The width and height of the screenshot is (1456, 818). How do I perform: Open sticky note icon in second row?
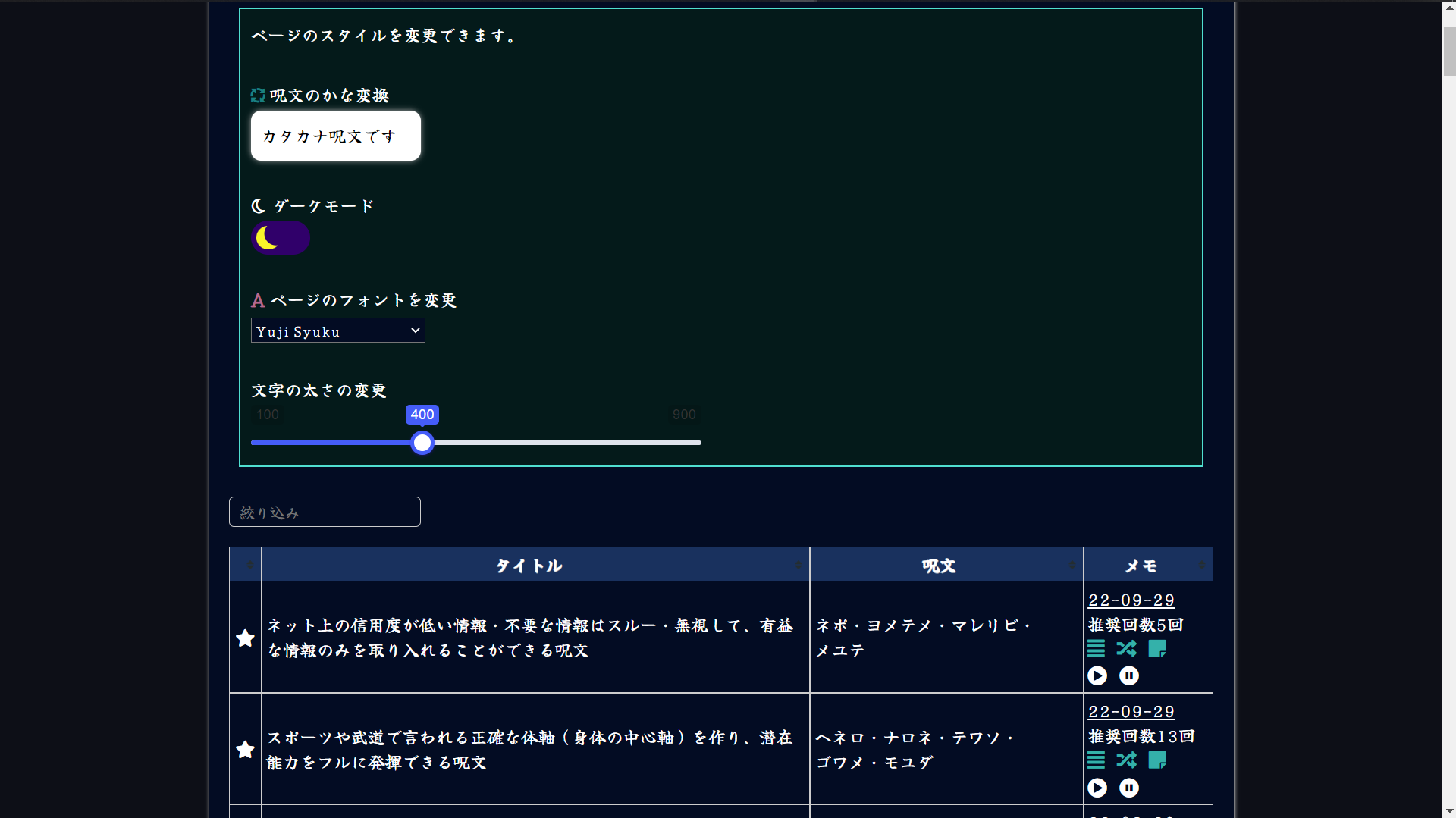click(1157, 760)
